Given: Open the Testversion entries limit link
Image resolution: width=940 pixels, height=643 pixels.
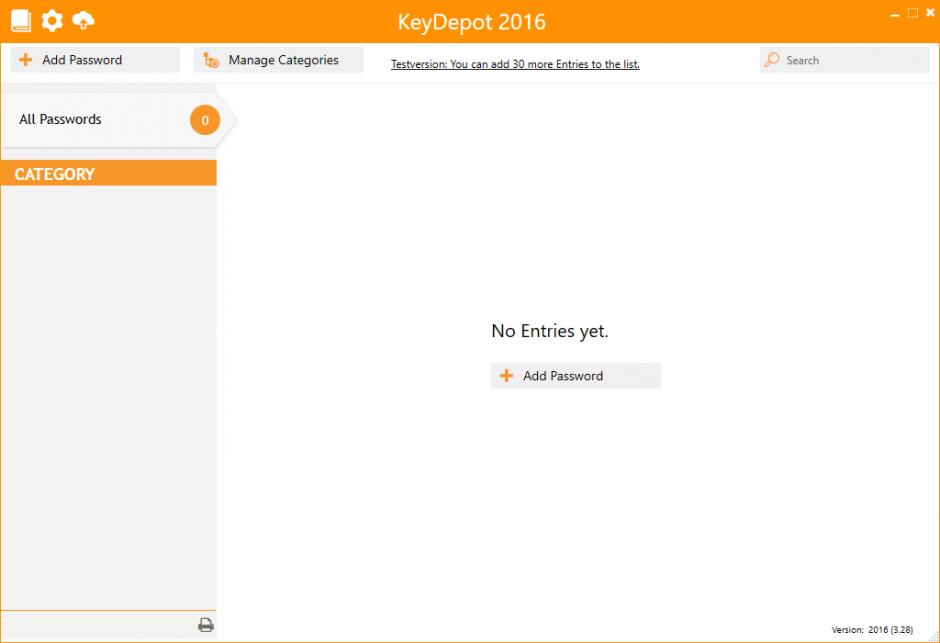Looking at the screenshot, I should pyautogui.click(x=515, y=64).
